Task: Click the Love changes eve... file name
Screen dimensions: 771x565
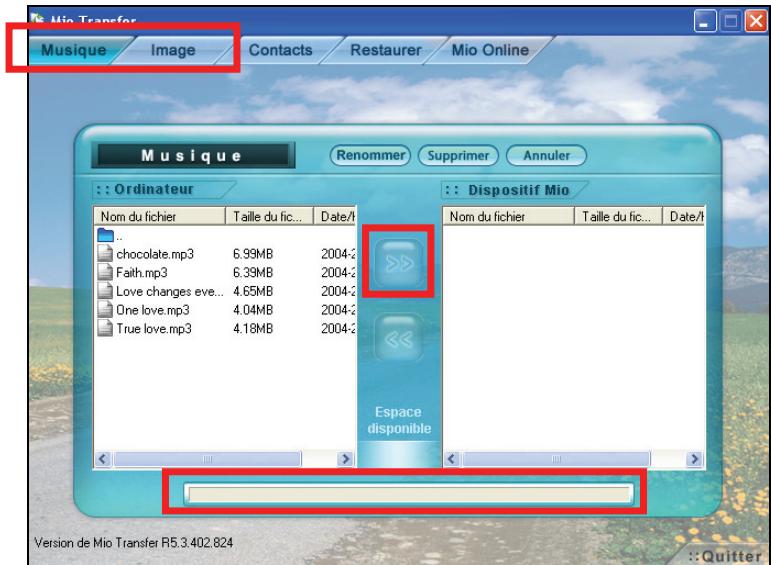Action: [170, 292]
